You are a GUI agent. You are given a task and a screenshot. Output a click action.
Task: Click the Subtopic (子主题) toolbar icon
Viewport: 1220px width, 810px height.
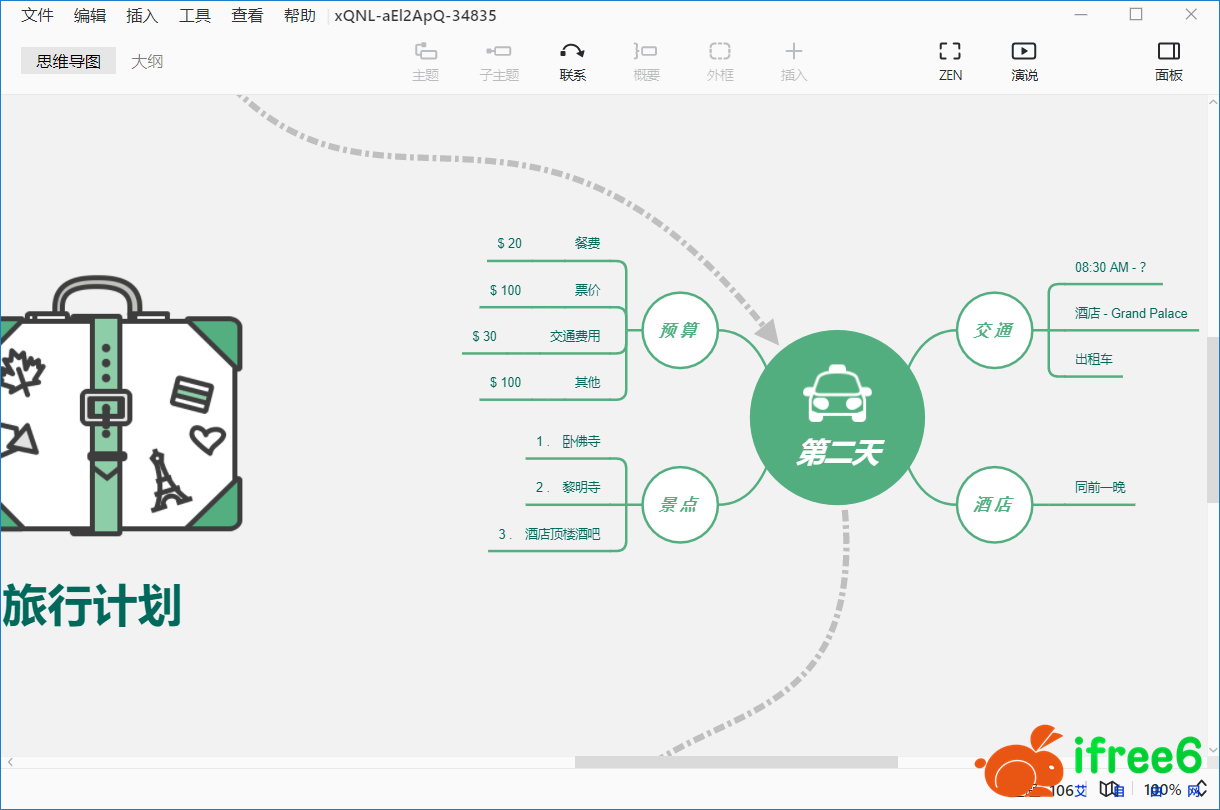point(499,52)
